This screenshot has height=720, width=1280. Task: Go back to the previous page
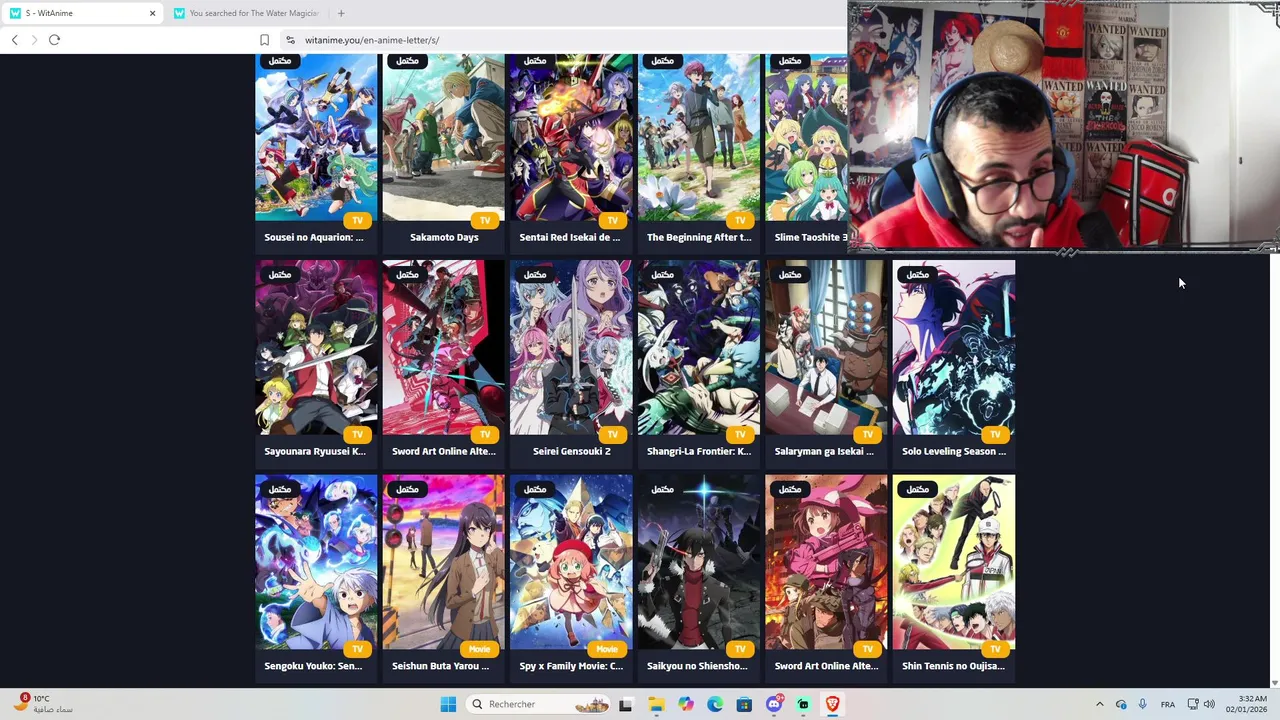pyautogui.click(x=14, y=40)
